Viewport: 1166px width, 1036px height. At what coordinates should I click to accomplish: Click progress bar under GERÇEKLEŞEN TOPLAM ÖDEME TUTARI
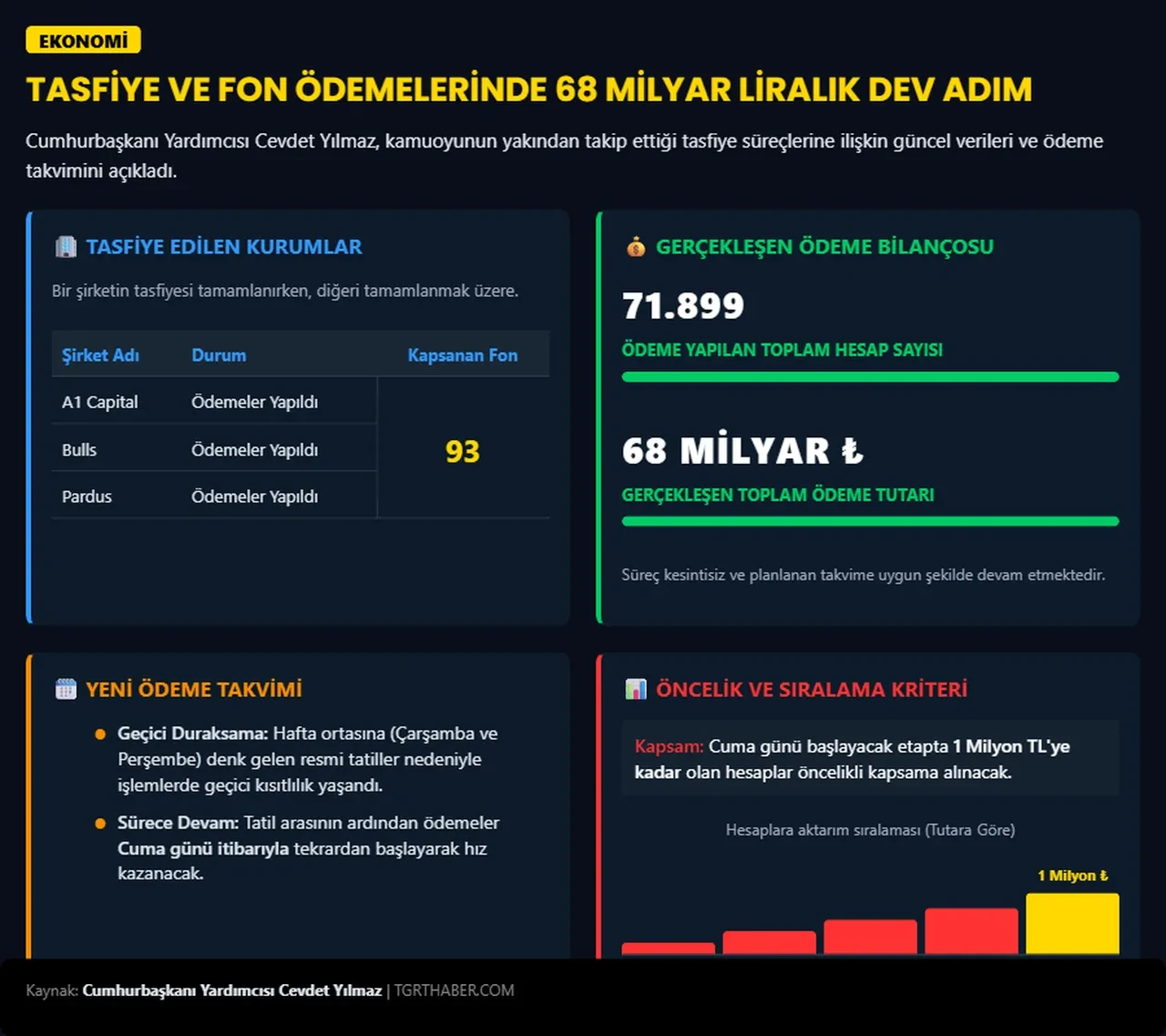(x=870, y=521)
